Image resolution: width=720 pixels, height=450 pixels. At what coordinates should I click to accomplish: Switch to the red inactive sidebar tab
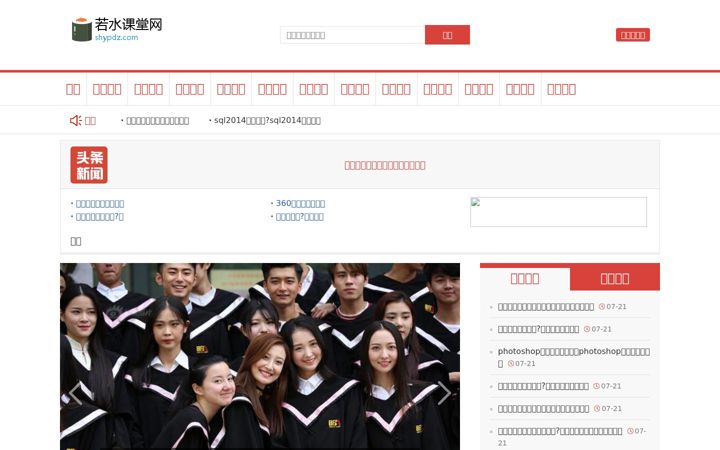pos(615,279)
